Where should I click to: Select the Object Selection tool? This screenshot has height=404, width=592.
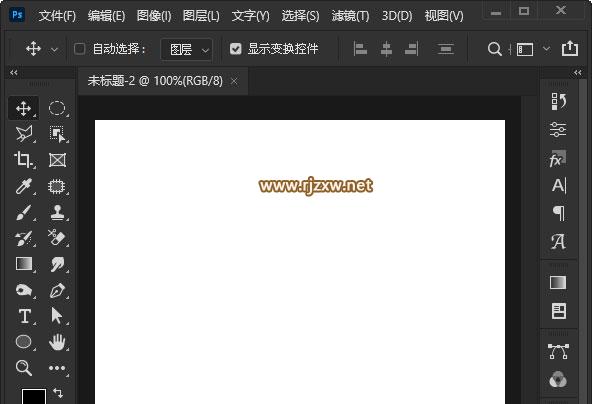click(x=57, y=134)
